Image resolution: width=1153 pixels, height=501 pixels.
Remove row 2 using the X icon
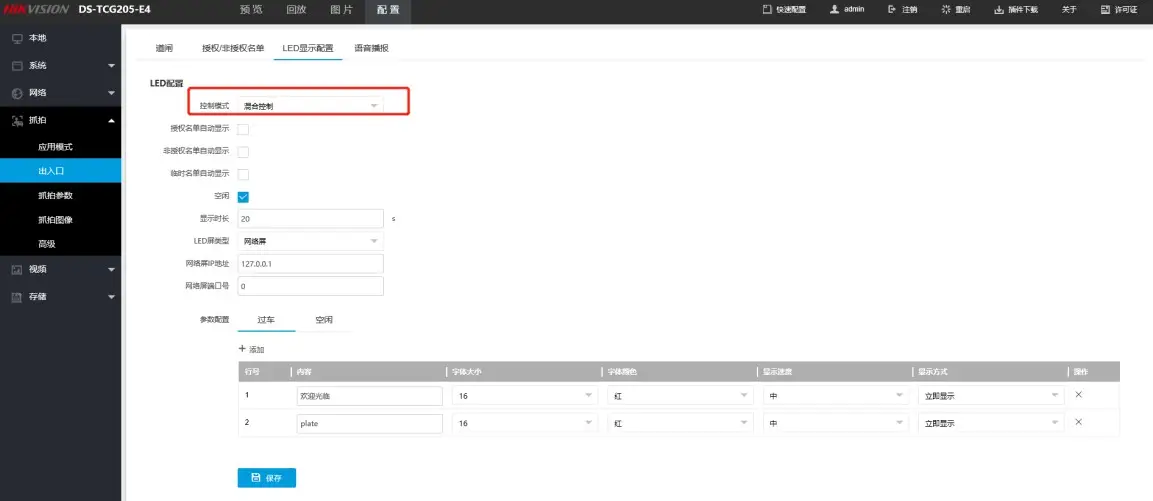click(1078, 422)
